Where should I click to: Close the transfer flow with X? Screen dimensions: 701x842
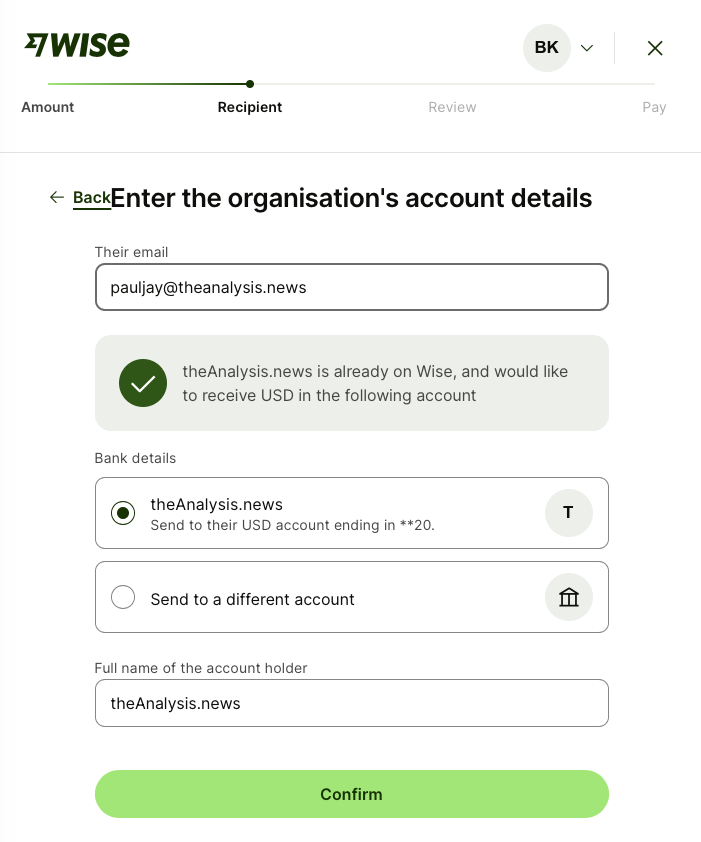pos(655,48)
